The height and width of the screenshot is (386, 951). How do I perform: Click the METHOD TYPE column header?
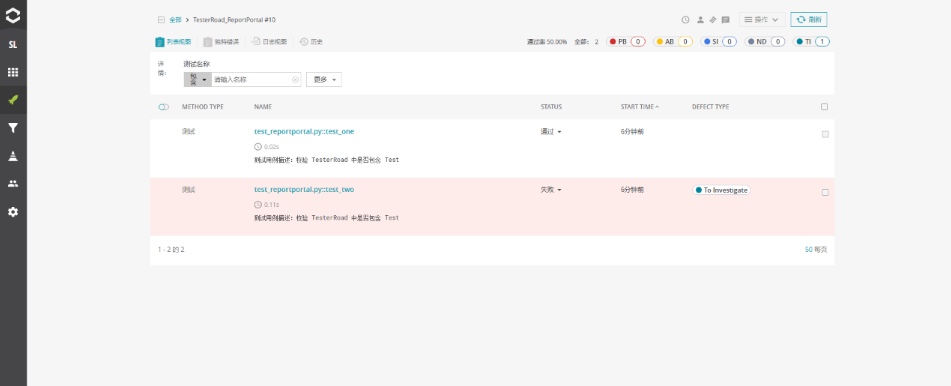(203, 107)
